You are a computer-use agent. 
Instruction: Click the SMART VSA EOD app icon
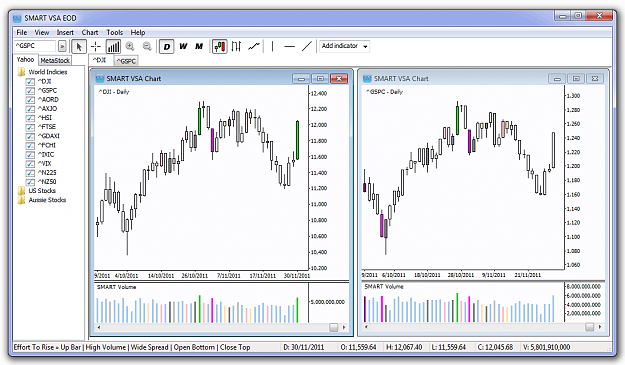point(17,18)
